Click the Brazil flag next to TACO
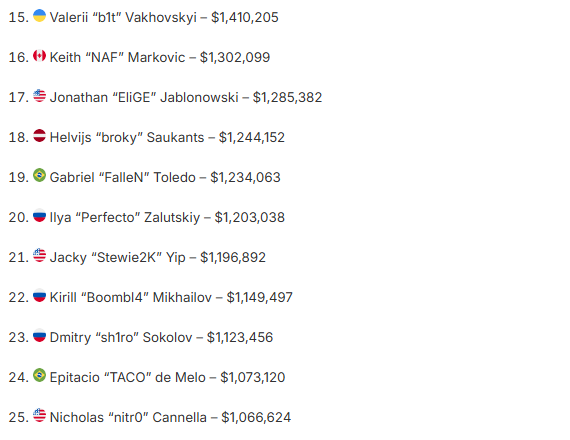The width and height of the screenshot is (570, 440). 39,375
